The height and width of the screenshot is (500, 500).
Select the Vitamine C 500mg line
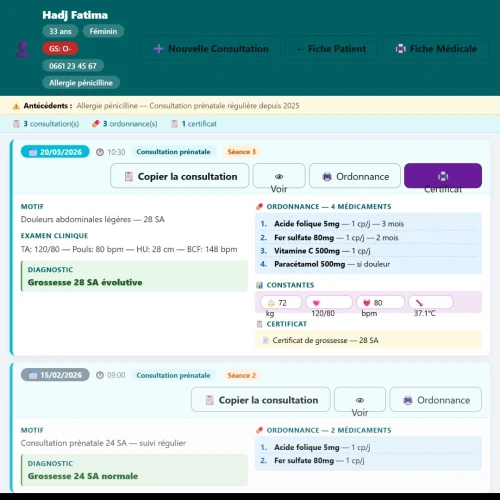coord(368,251)
